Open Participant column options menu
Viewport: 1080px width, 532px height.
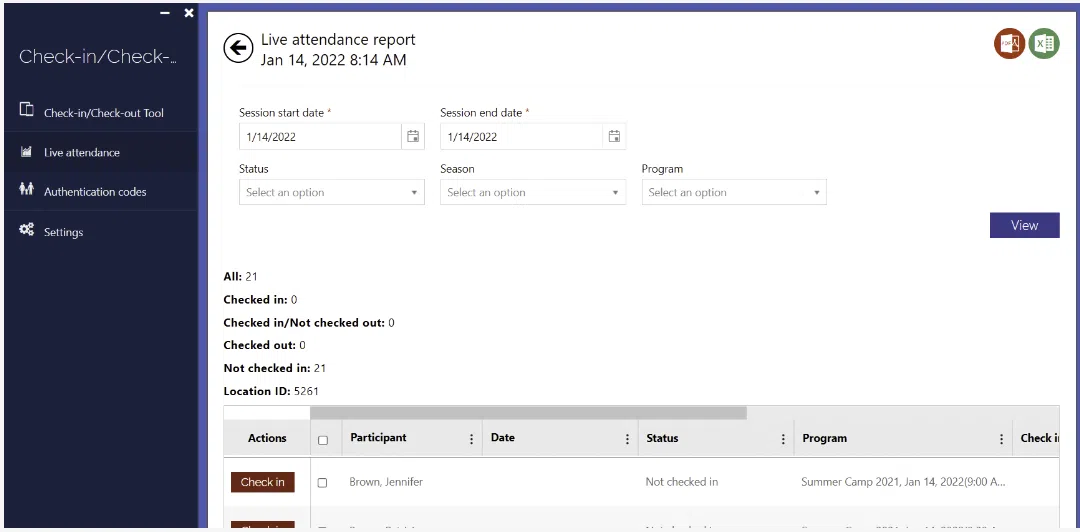click(471, 439)
